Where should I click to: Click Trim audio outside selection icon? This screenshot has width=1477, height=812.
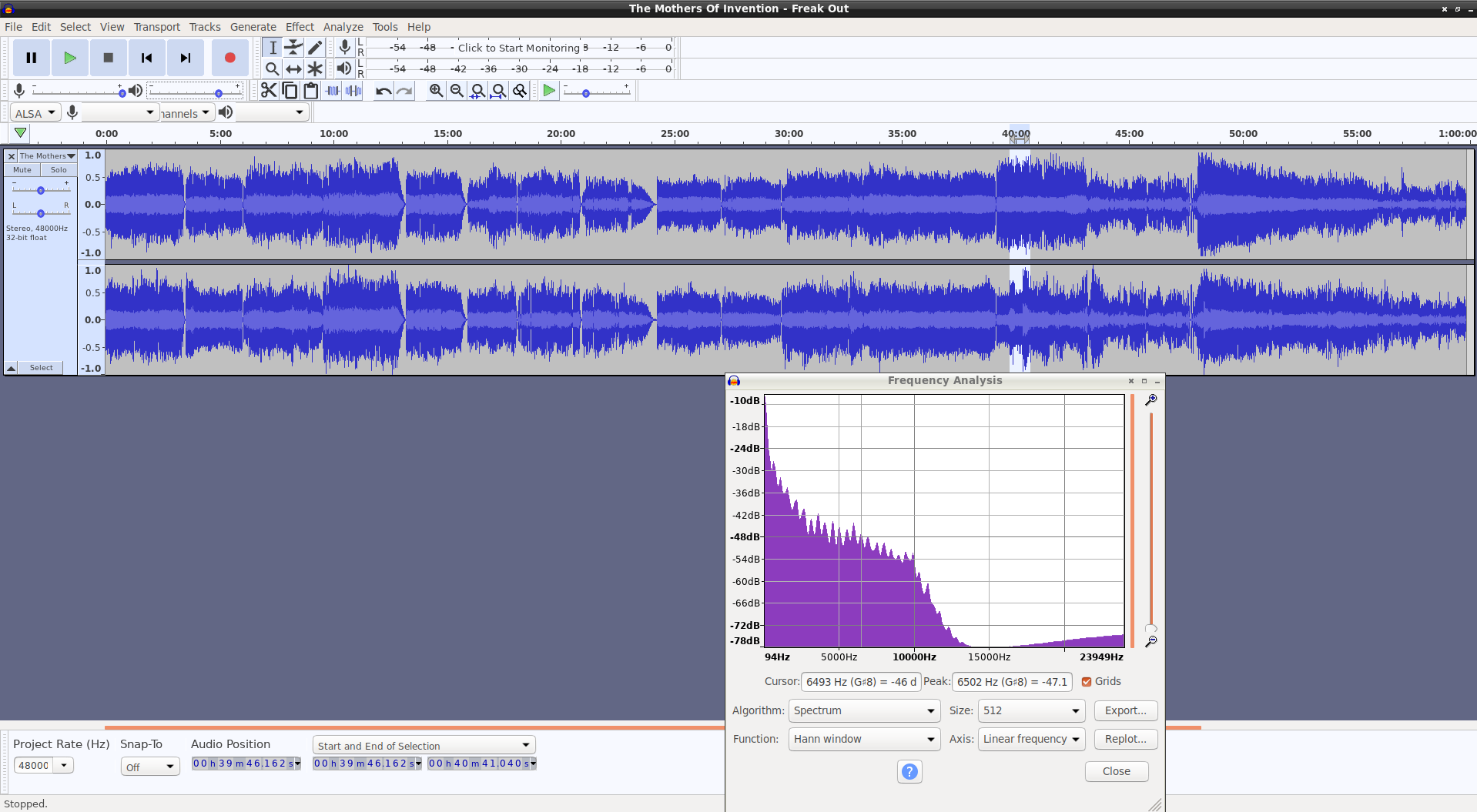click(x=333, y=91)
